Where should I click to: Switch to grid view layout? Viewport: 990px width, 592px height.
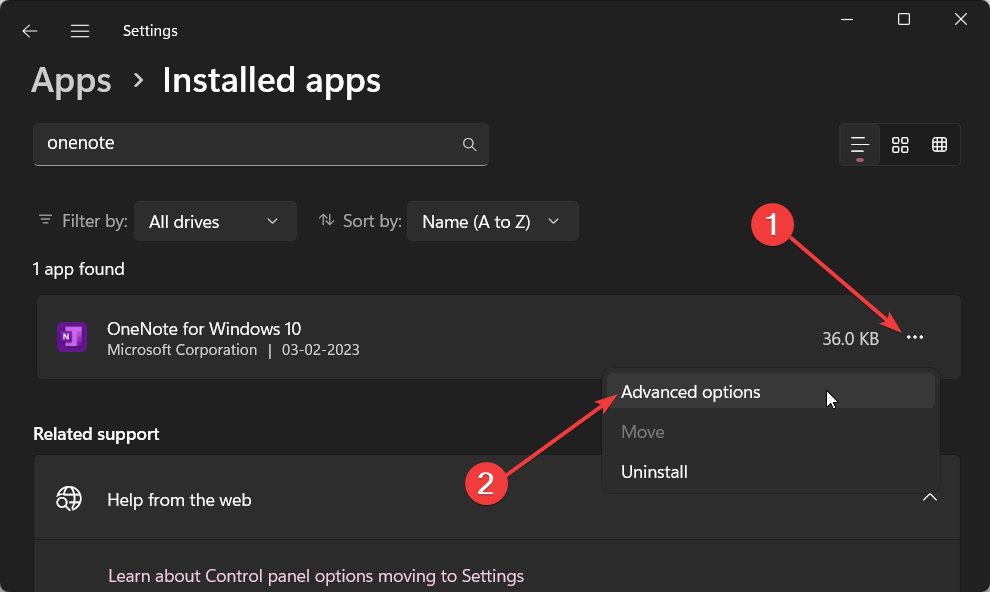tap(900, 145)
